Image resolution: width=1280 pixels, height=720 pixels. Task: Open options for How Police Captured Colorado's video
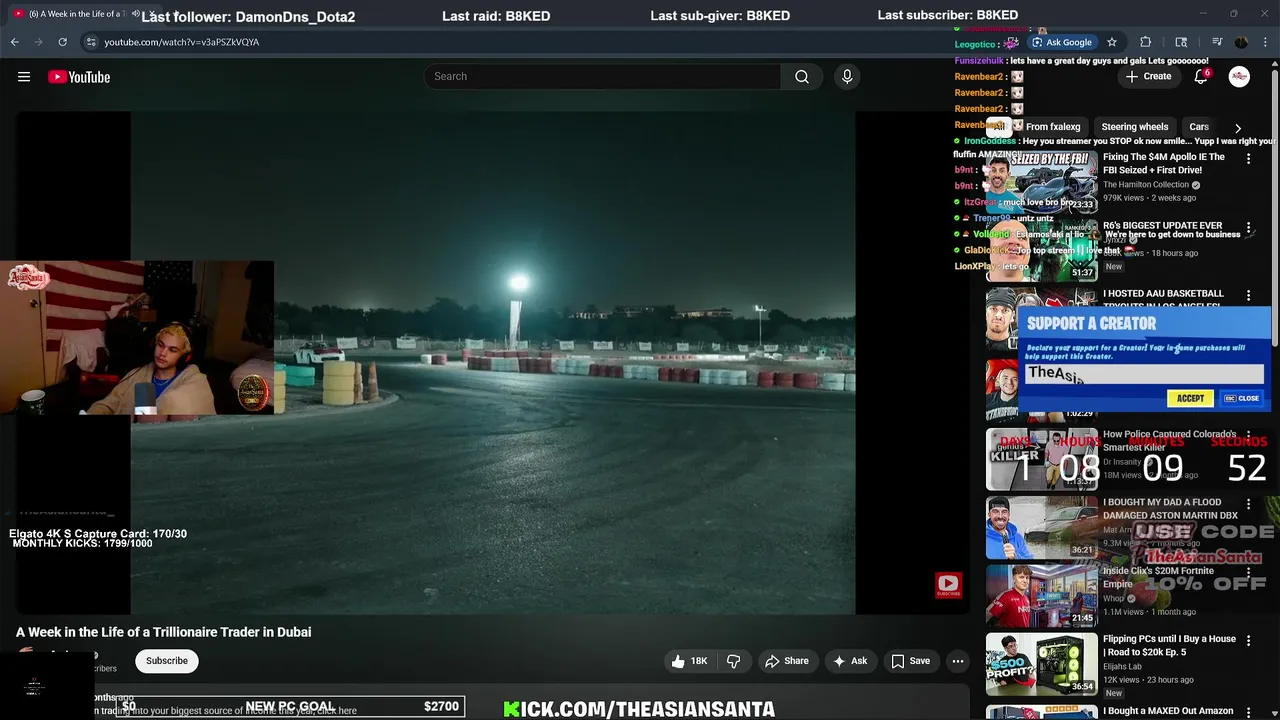tap(1248, 437)
